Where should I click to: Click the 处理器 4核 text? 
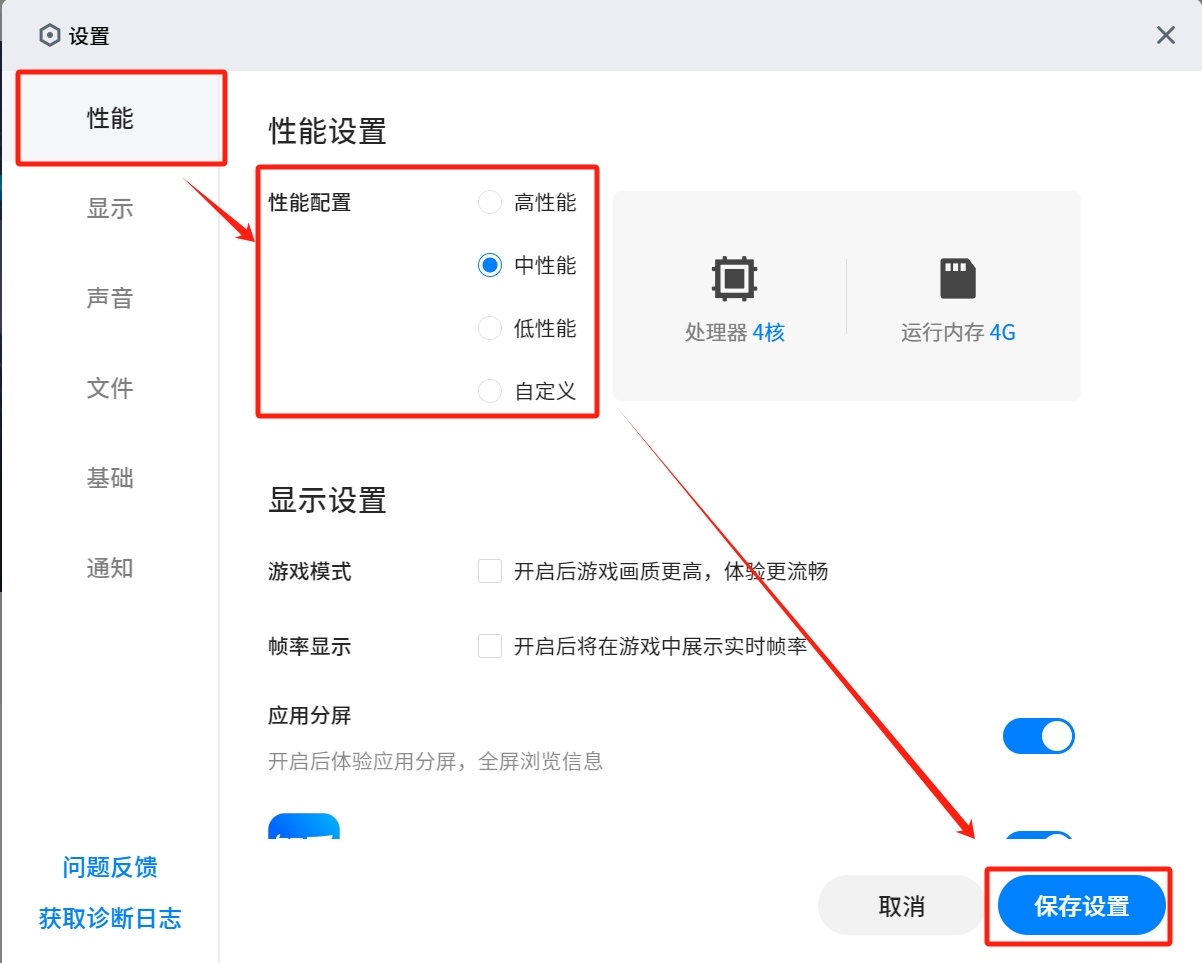pos(735,333)
